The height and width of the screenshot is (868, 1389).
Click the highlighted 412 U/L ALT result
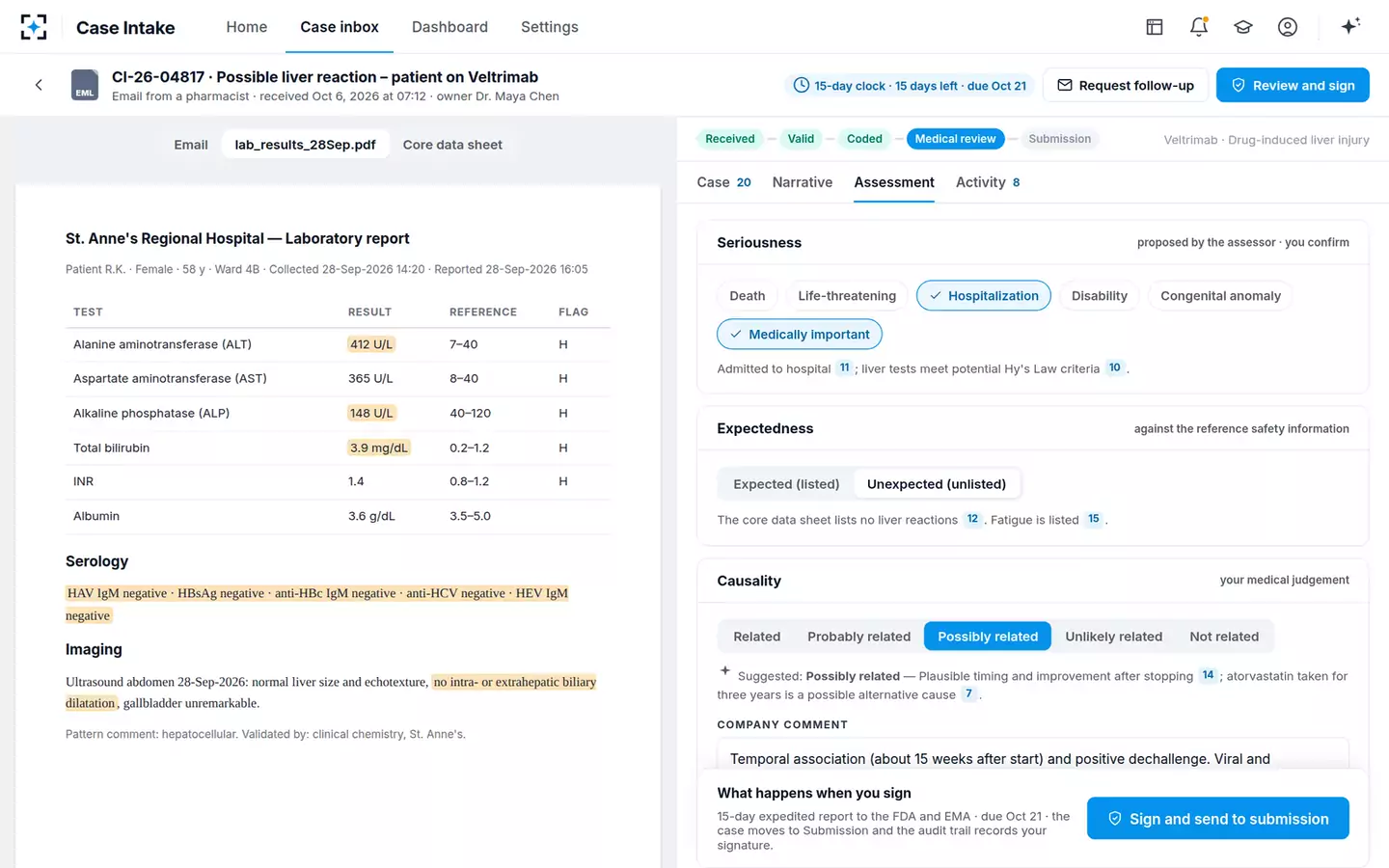point(371,344)
